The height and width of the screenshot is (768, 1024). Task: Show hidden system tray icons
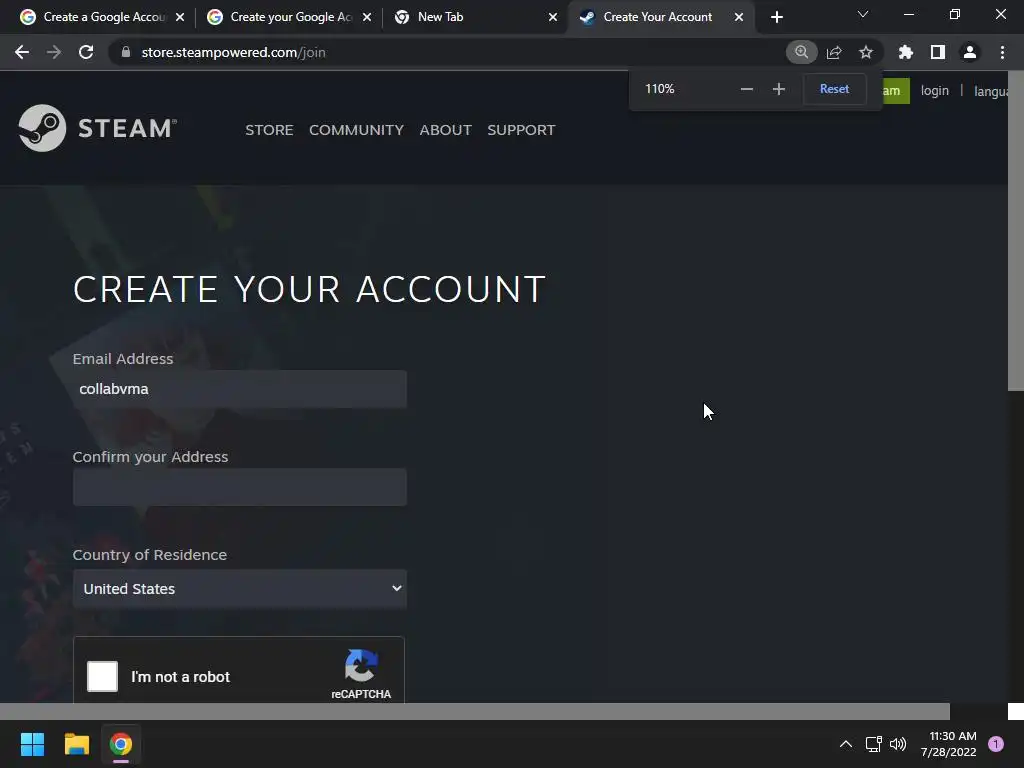pyautogui.click(x=846, y=744)
